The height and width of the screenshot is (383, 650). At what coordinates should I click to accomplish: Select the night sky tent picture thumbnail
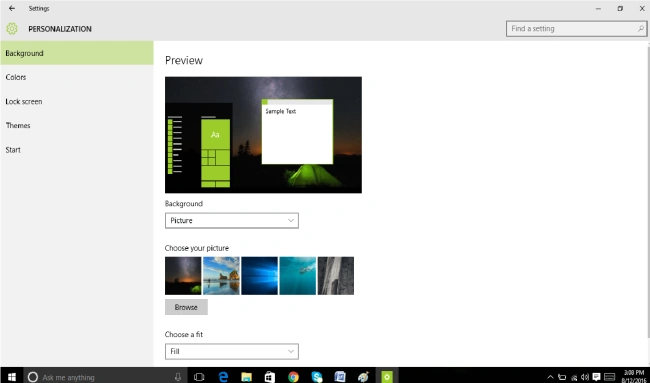tap(183, 276)
